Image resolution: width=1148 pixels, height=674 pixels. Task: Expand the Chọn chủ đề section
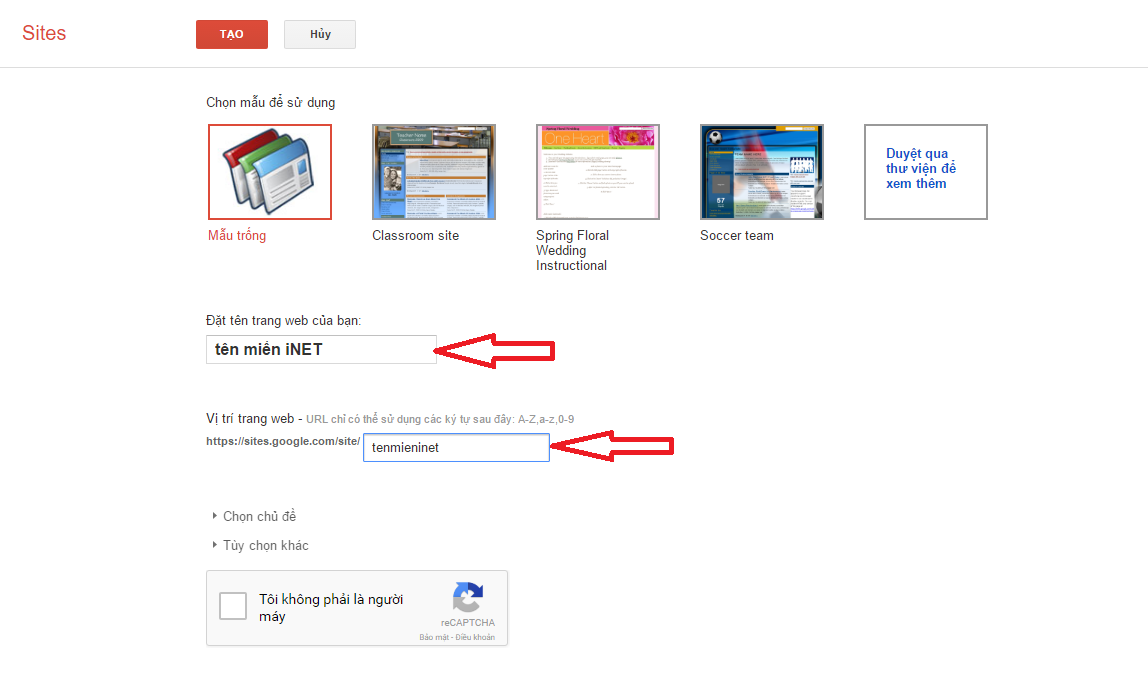pyautogui.click(x=259, y=517)
